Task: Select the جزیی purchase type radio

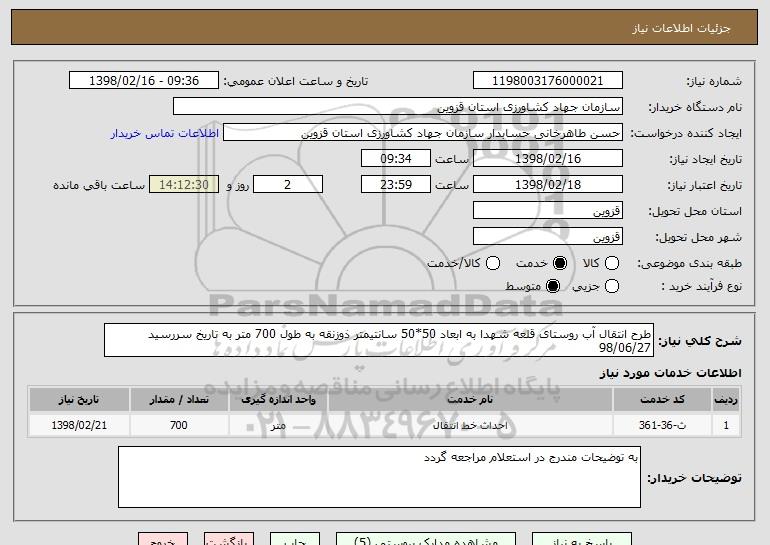Action: pyautogui.click(x=612, y=286)
